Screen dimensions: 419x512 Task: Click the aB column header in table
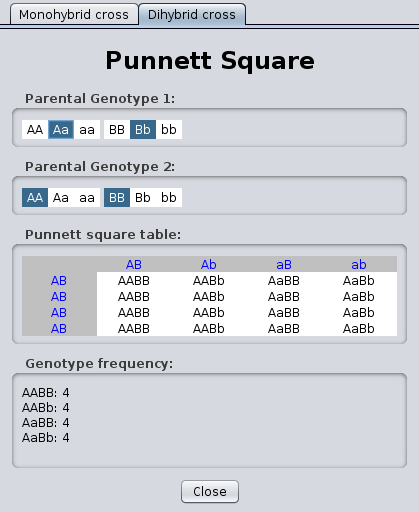[x=284, y=264]
